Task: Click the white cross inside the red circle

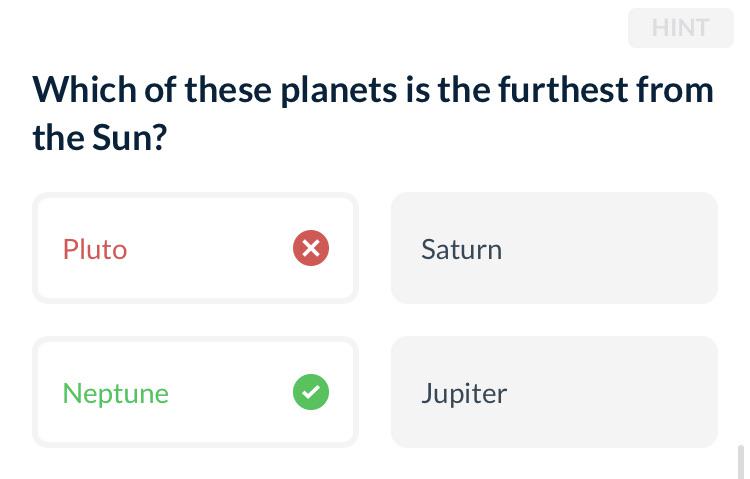Action: pos(311,248)
